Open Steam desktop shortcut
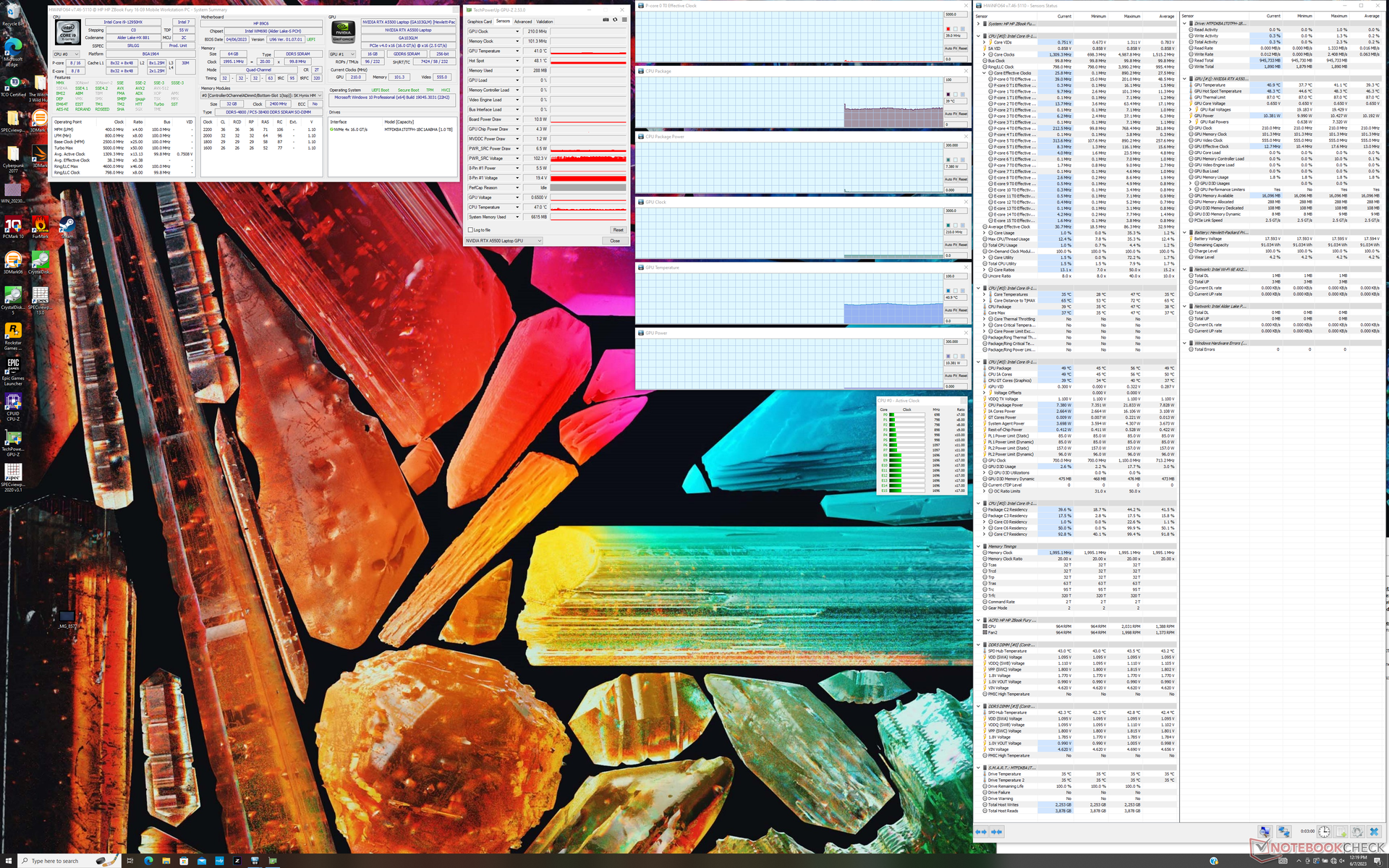Screen dimensions: 1389x868 [x=67, y=227]
